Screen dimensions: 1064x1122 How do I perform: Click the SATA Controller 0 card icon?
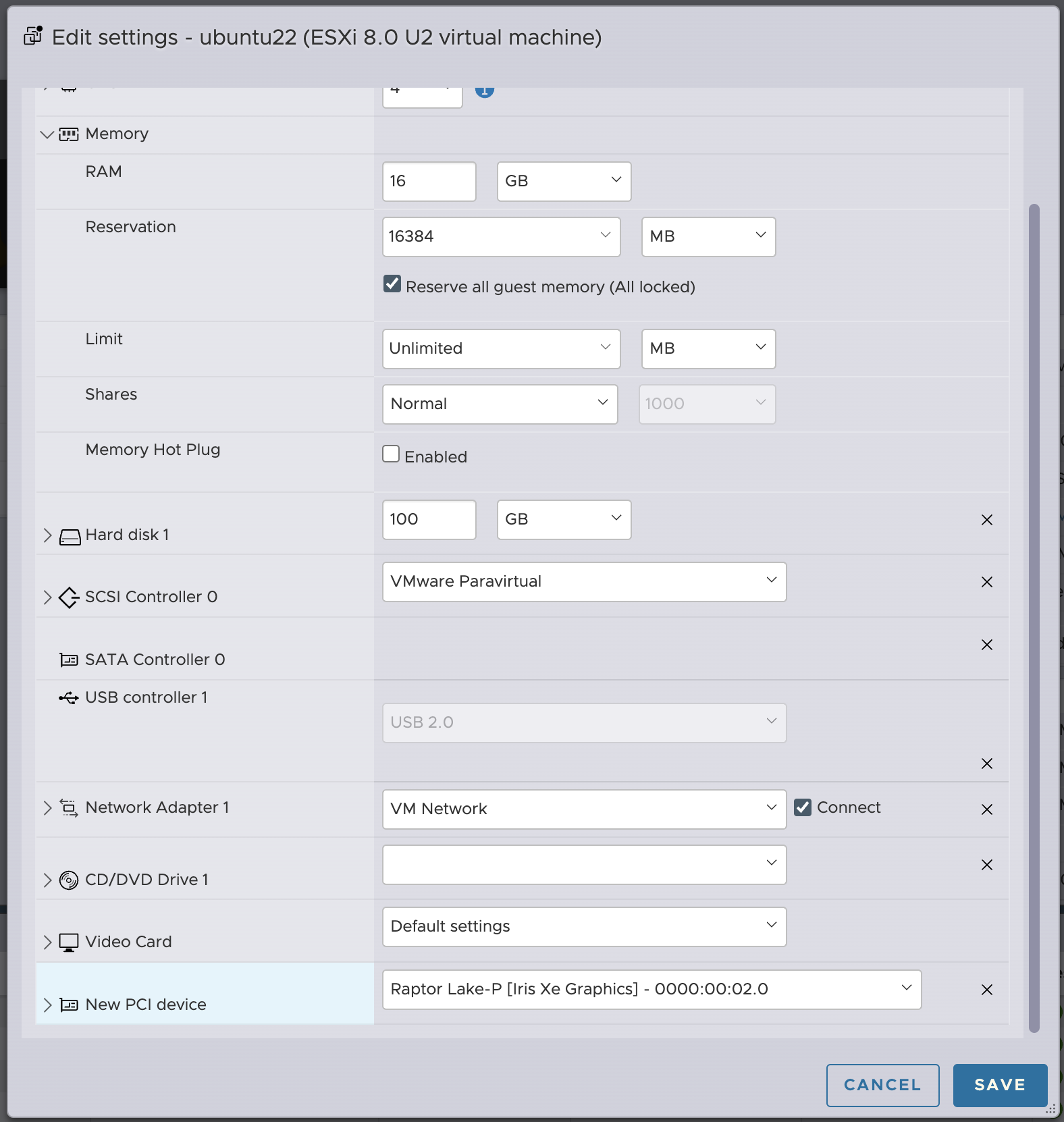click(x=69, y=660)
